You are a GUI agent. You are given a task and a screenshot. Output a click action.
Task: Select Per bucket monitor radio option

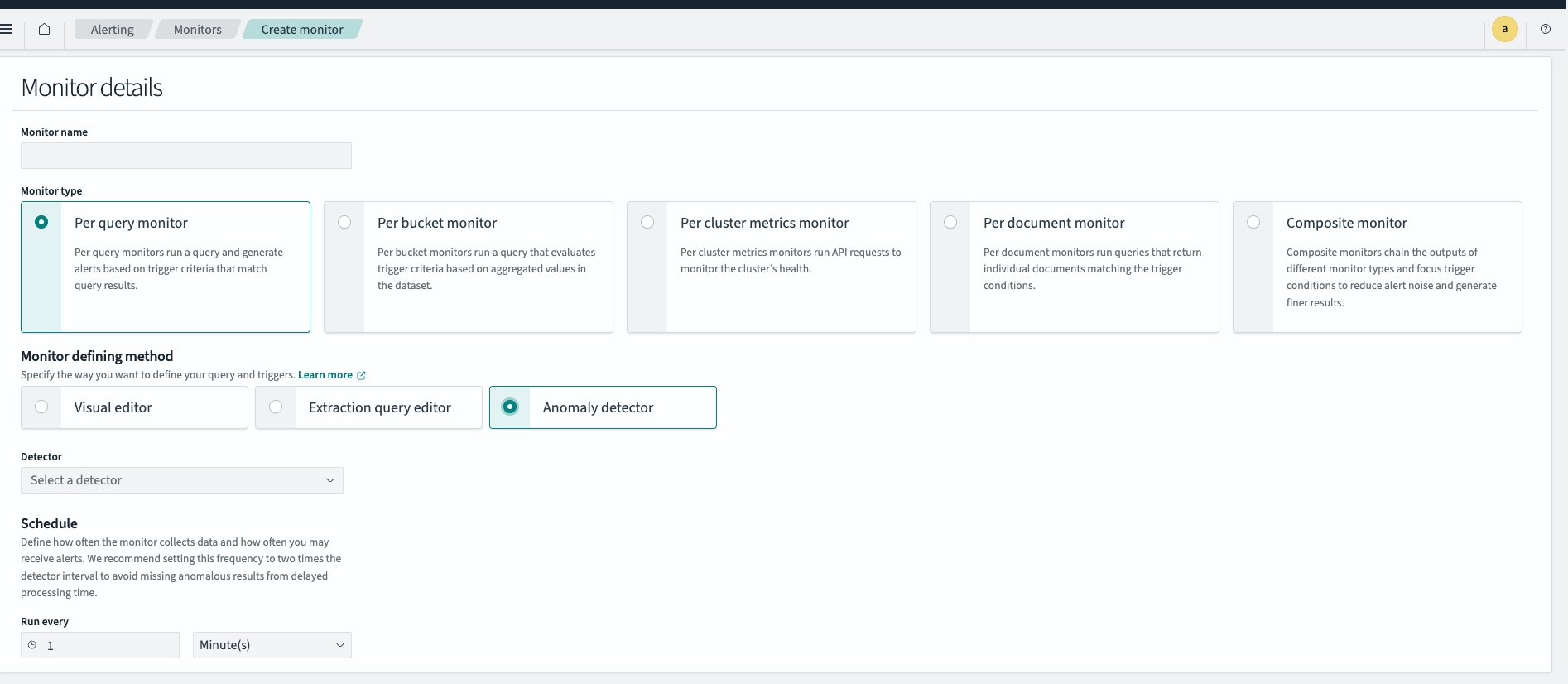(x=344, y=222)
